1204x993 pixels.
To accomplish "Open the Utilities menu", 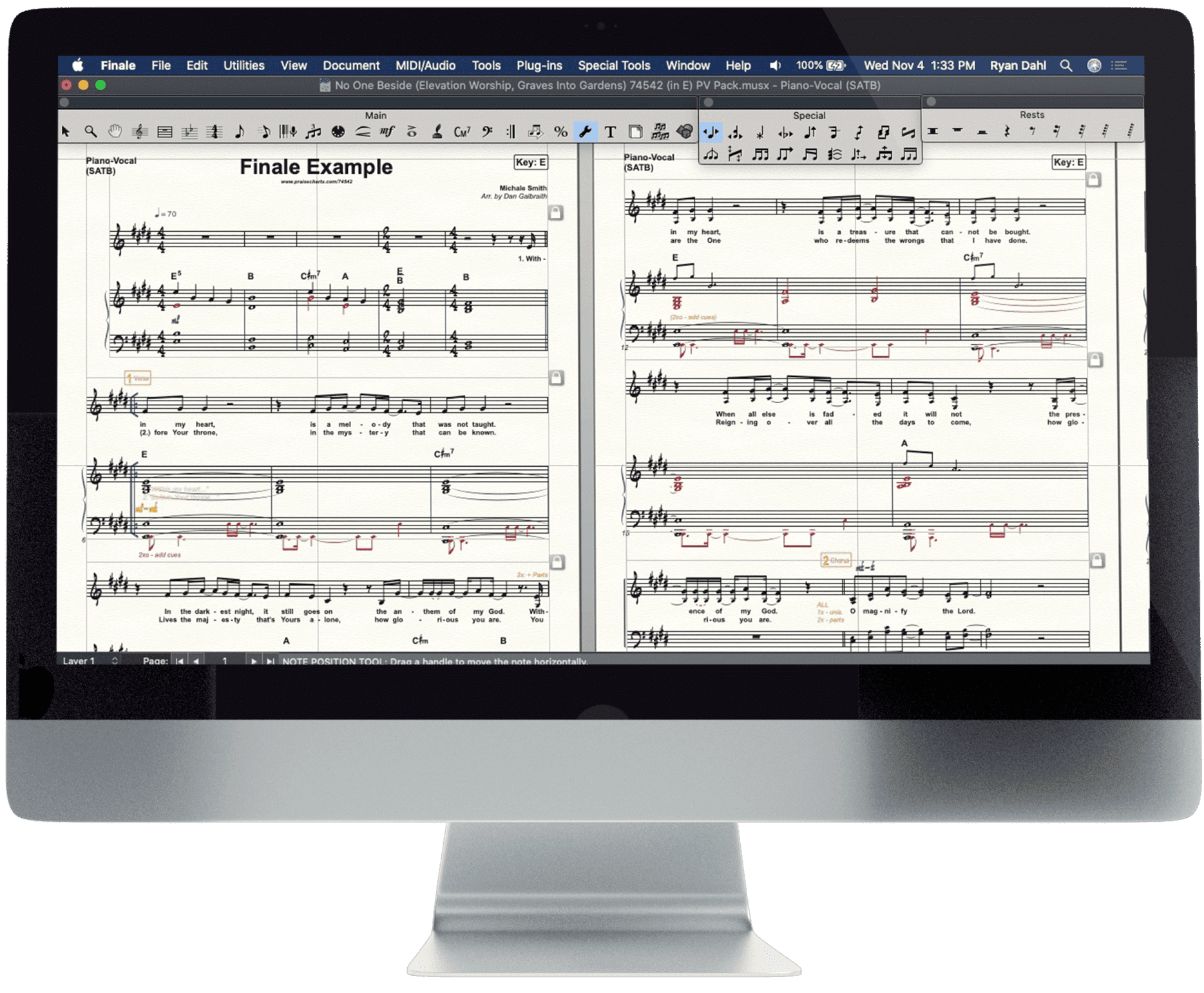I will pos(244,66).
